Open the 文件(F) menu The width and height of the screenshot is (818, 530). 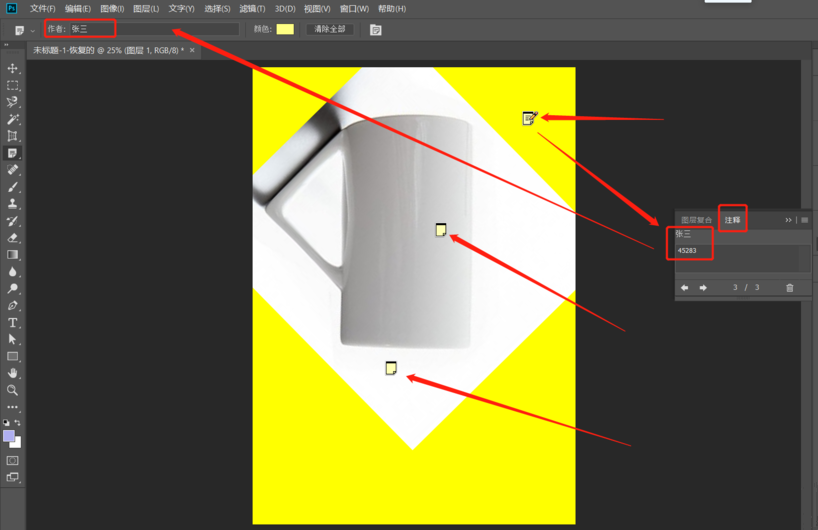(43, 9)
